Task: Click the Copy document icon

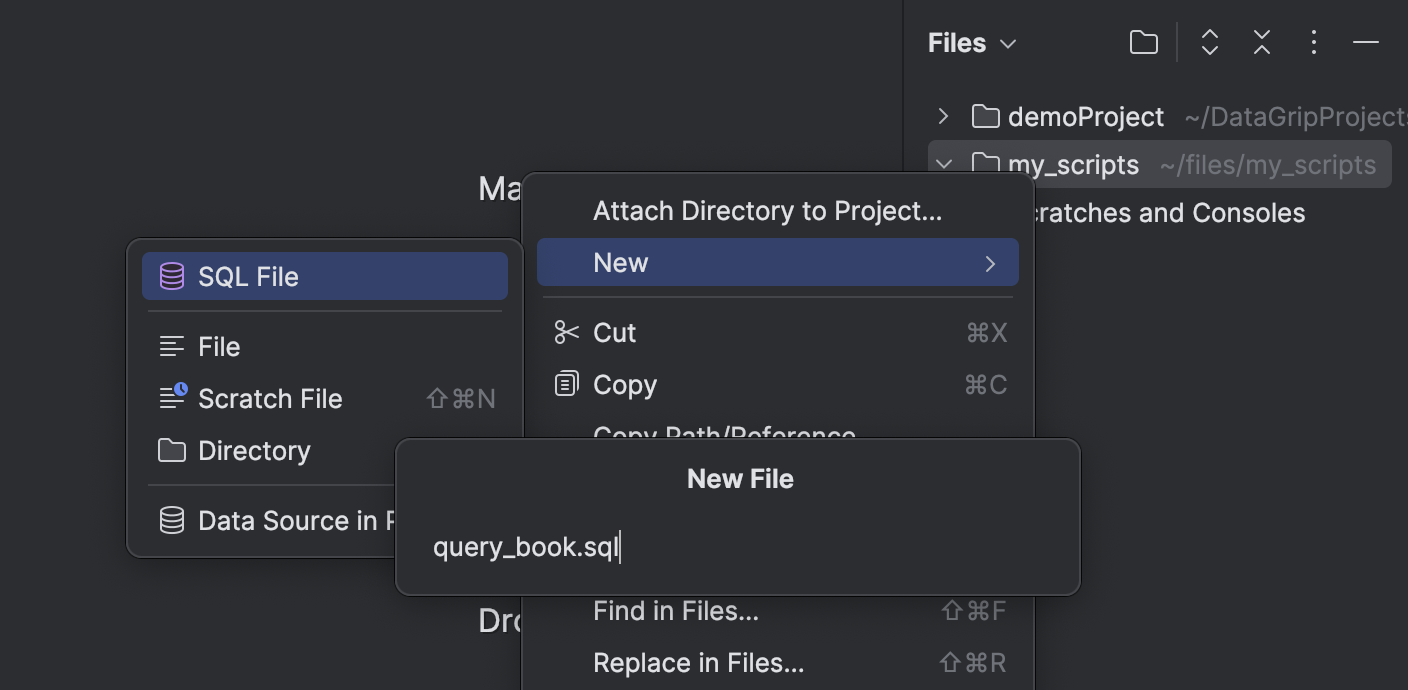Action: coord(566,384)
